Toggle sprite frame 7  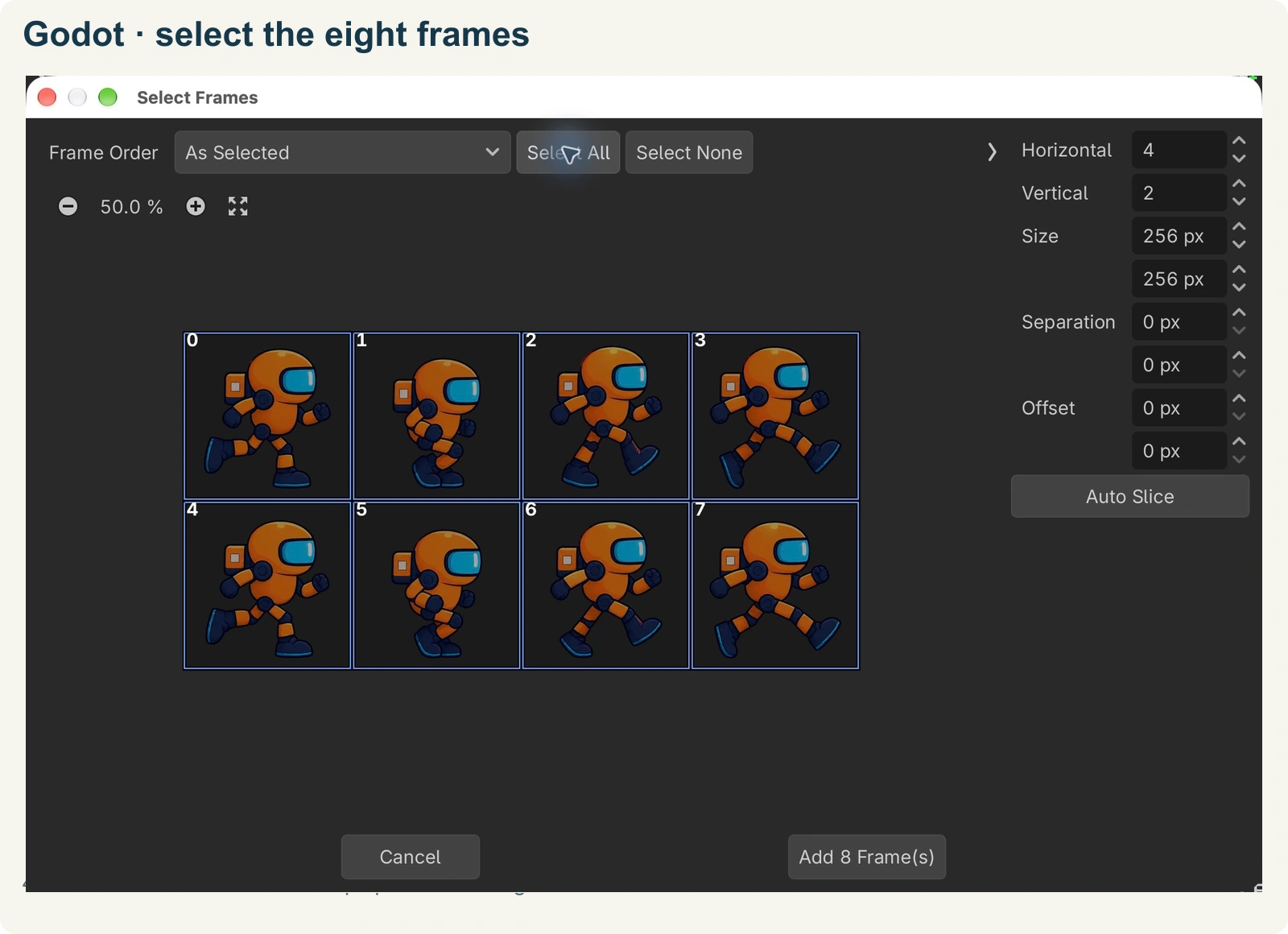click(x=775, y=585)
